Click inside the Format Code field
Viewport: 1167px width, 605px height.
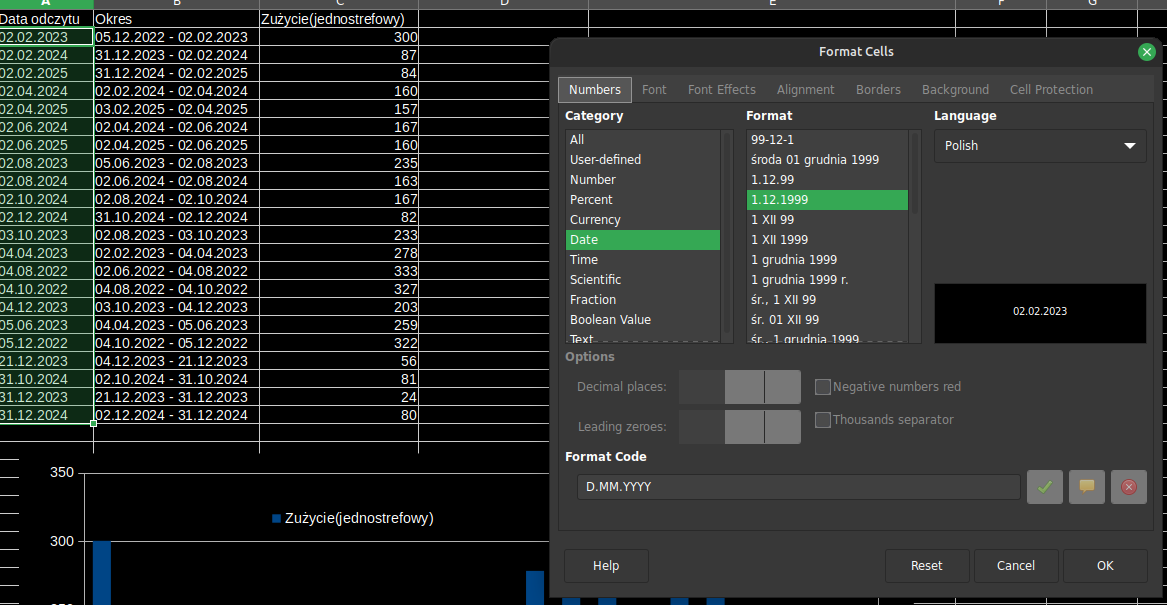point(798,487)
